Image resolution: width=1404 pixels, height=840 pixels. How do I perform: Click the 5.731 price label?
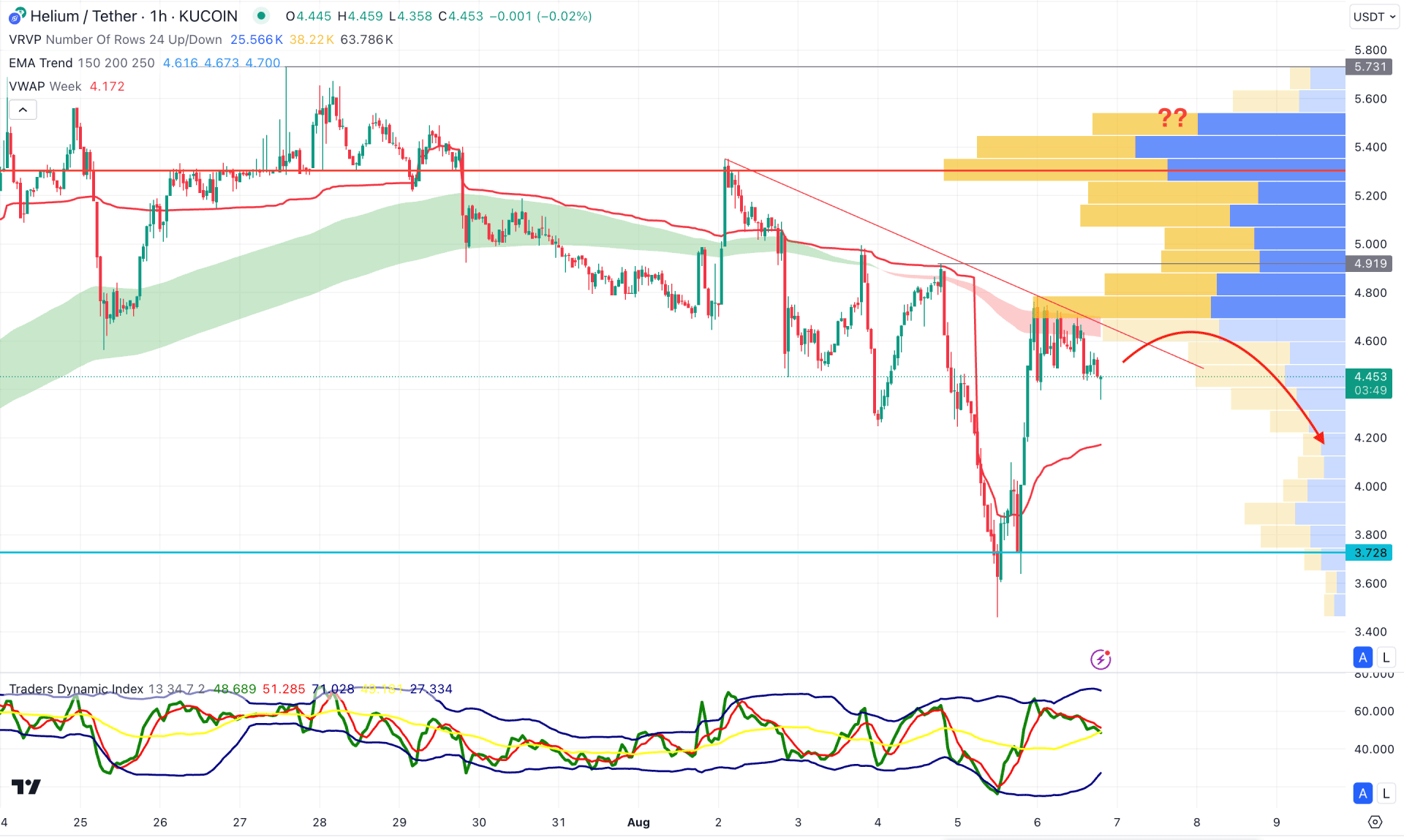pyautogui.click(x=1370, y=67)
